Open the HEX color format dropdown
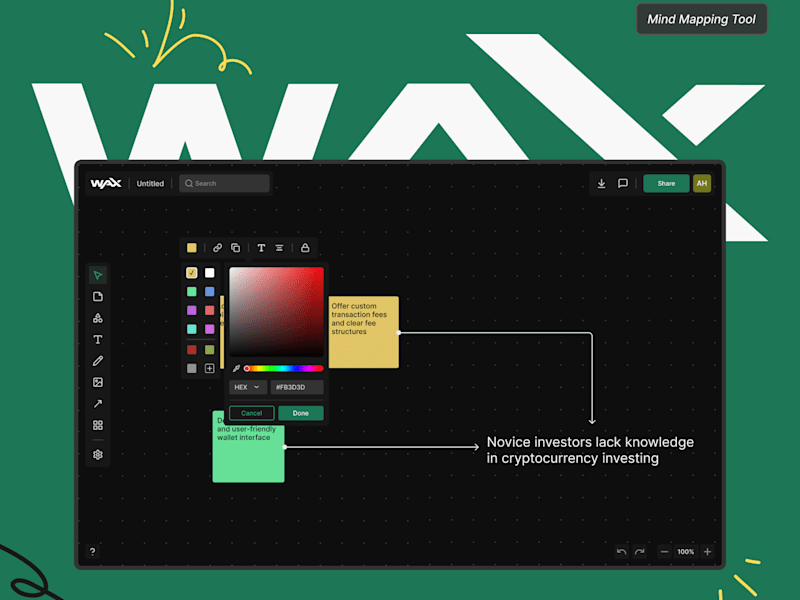Image resolution: width=800 pixels, height=600 pixels. pos(247,387)
